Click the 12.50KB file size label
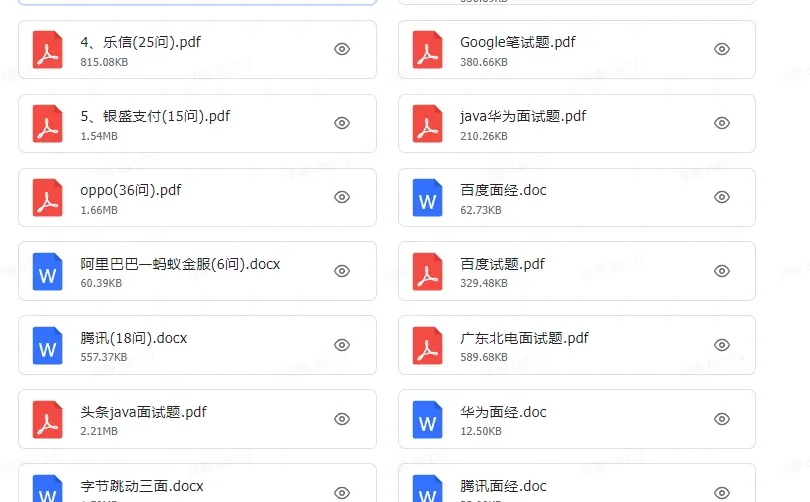The image size is (810, 502). (x=481, y=431)
